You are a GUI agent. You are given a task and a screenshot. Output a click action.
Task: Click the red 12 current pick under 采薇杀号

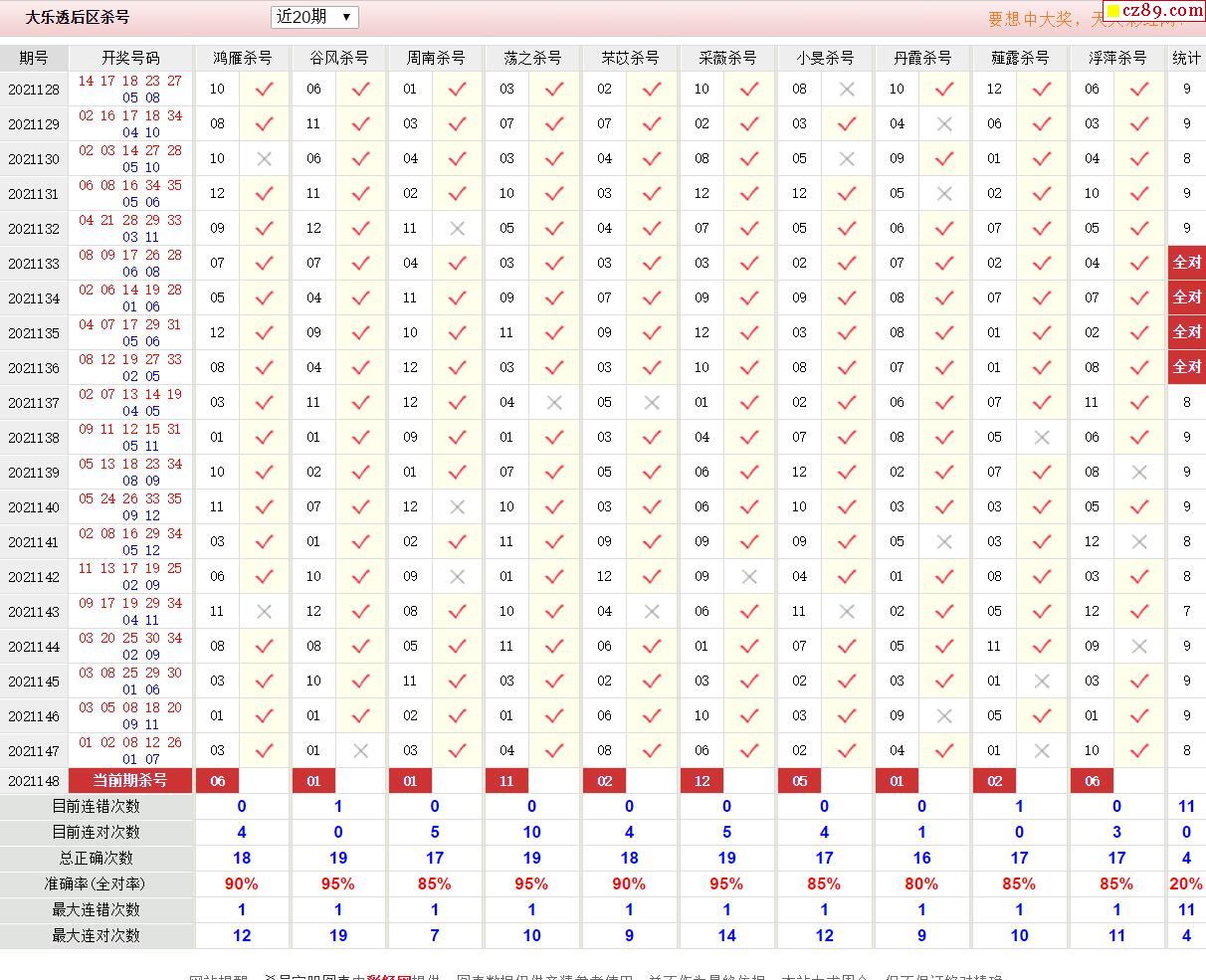click(702, 781)
